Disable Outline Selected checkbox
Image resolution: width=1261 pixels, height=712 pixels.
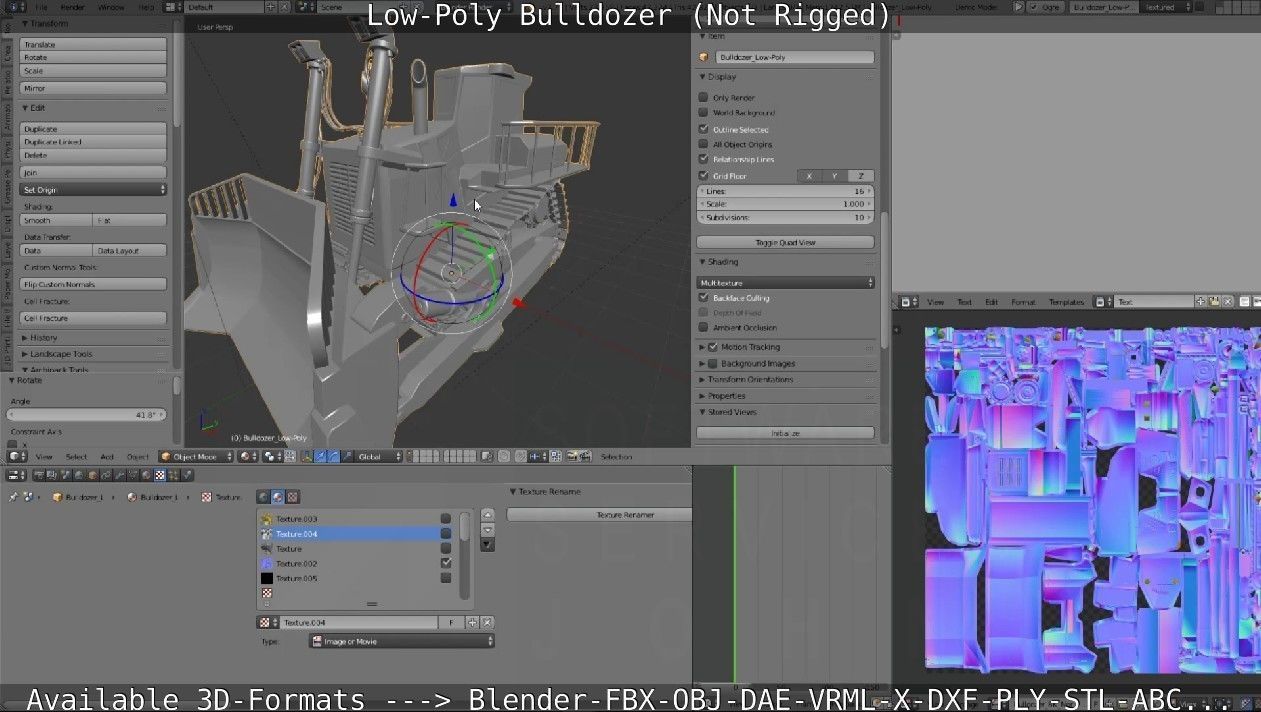pyautogui.click(x=703, y=129)
